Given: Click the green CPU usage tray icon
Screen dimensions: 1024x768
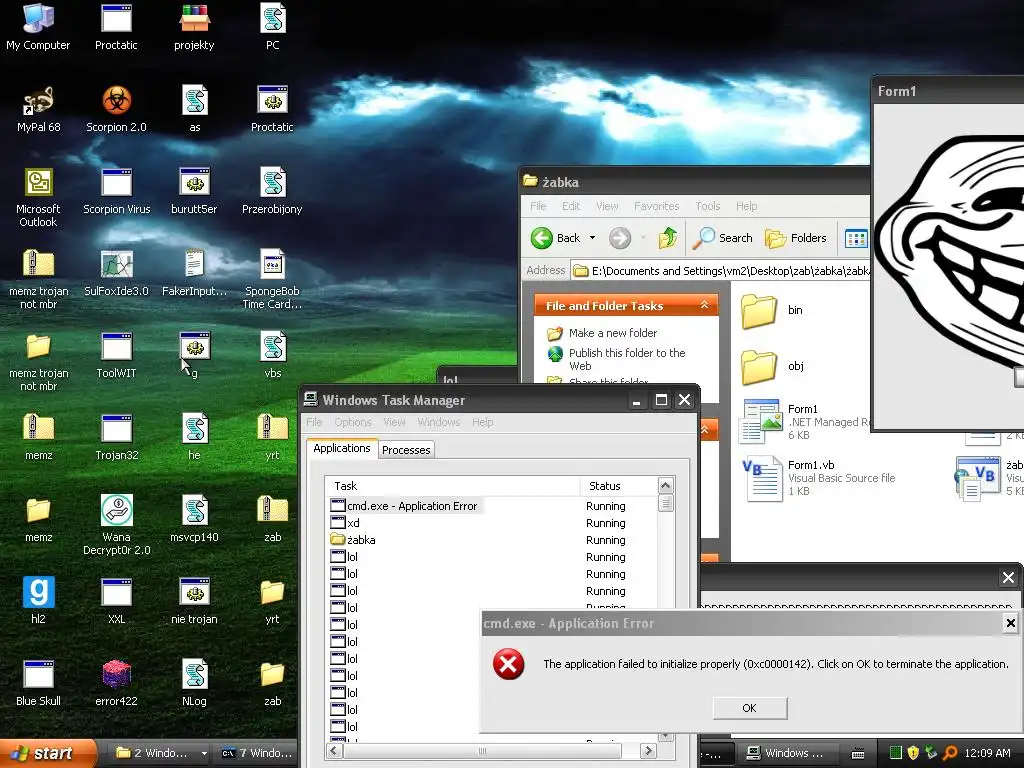Looking at the screenshot, I should pos(896,753).
